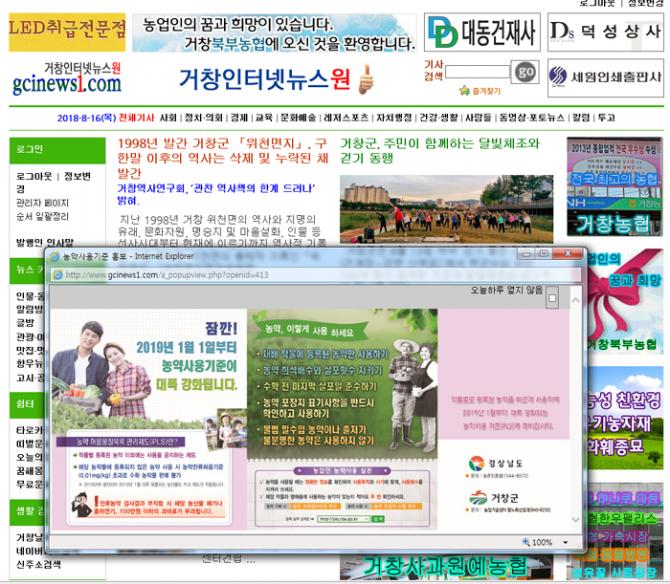Open the 거창북부농협 welcome banner
The width and height of the screenshot is (670, 584).
(x=274, y=33)
